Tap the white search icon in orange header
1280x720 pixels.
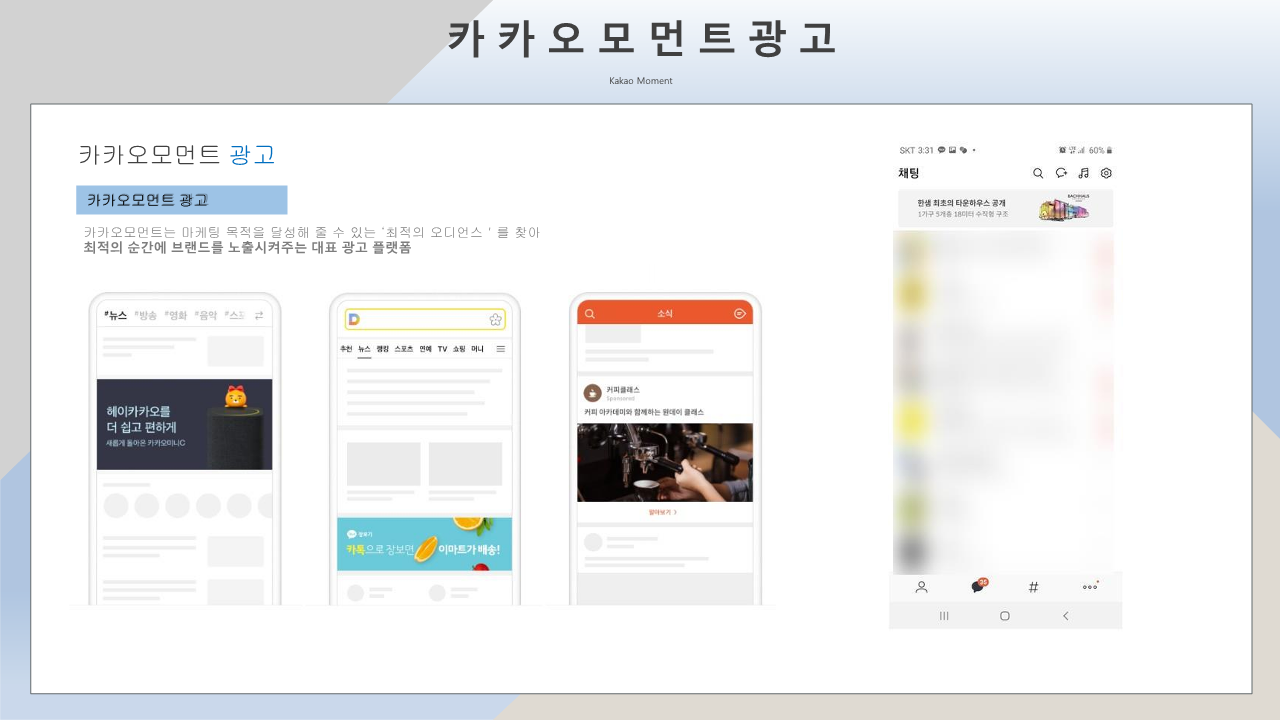[x=590, y=314]
